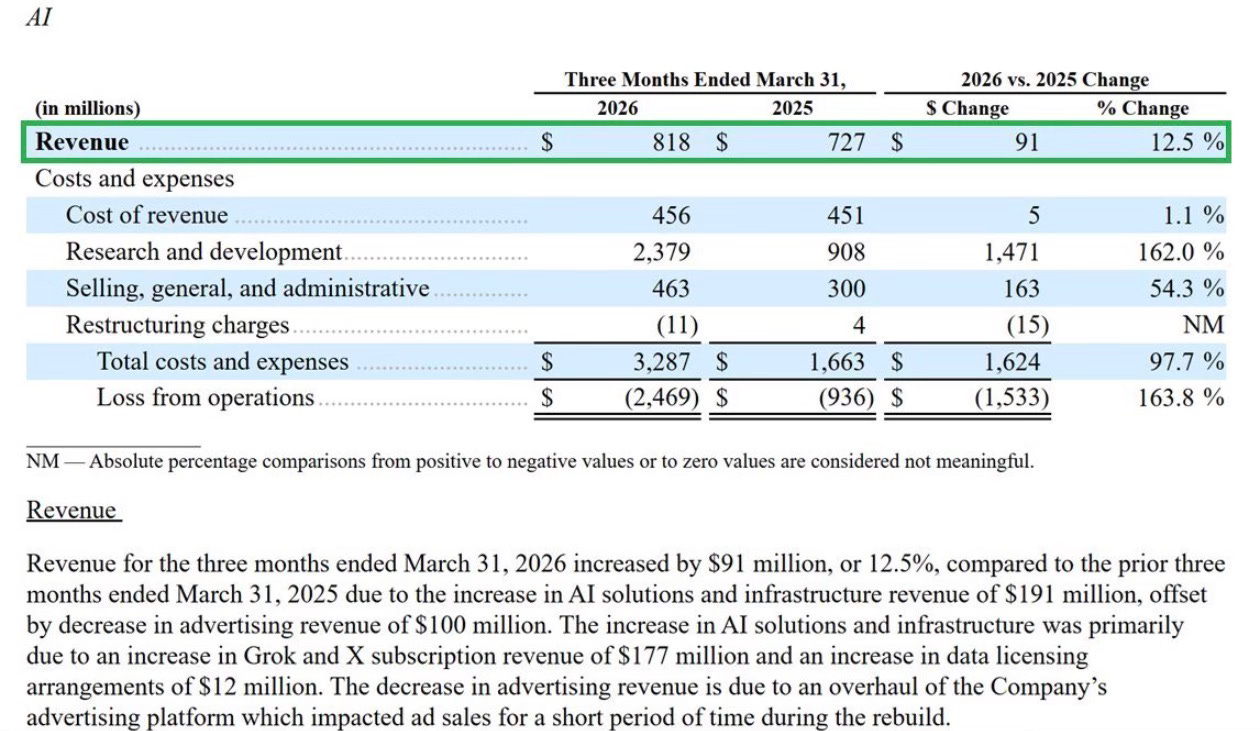This screenshot has width=1260, height=731.
Task: Click the '% Change' column header
Action: pyautogui.click(x=1143, y=108)
